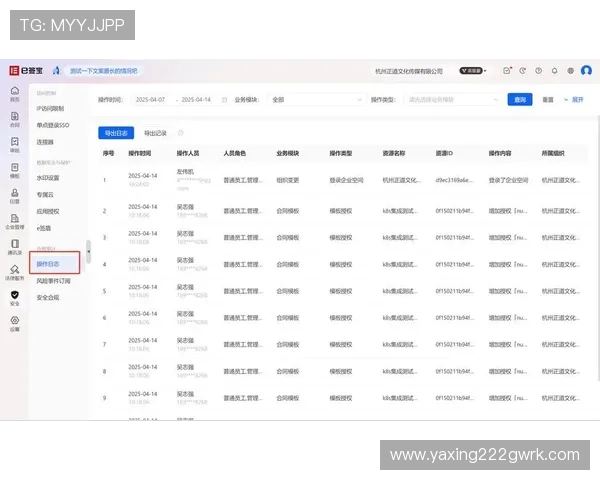Click the 操作人员 column header
Screen dimensions: 600x480
click(188, 153)
